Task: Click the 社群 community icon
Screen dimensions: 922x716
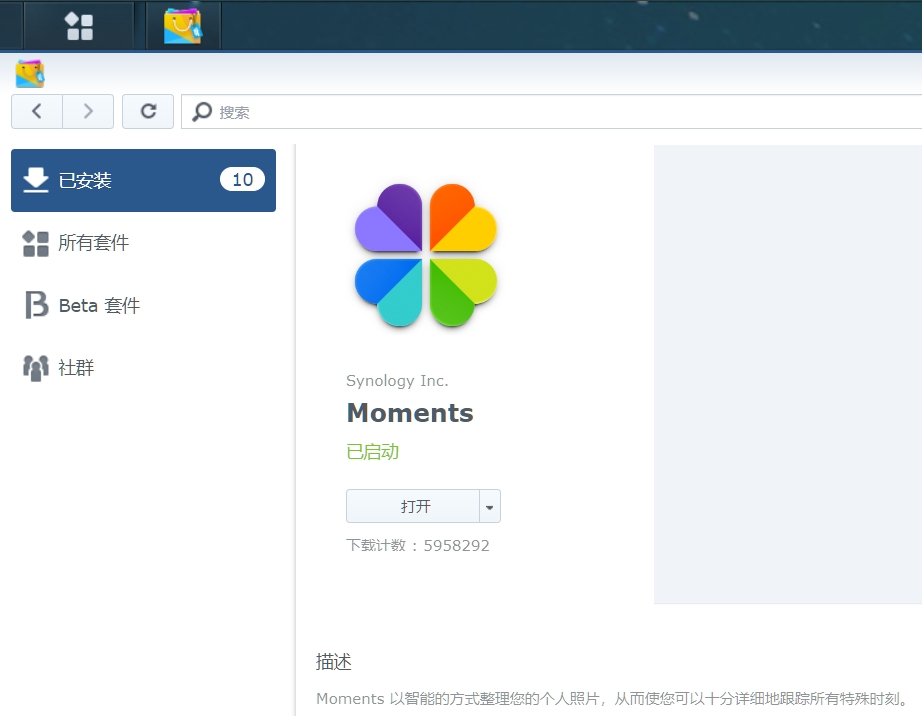Action: click(36, 367)
